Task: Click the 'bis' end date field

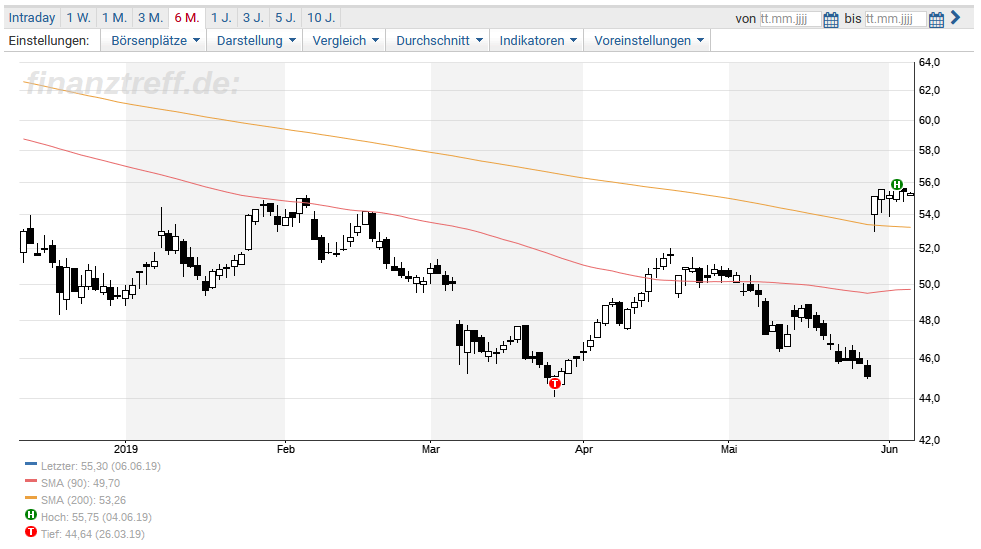Action: [x=895, y=19]
